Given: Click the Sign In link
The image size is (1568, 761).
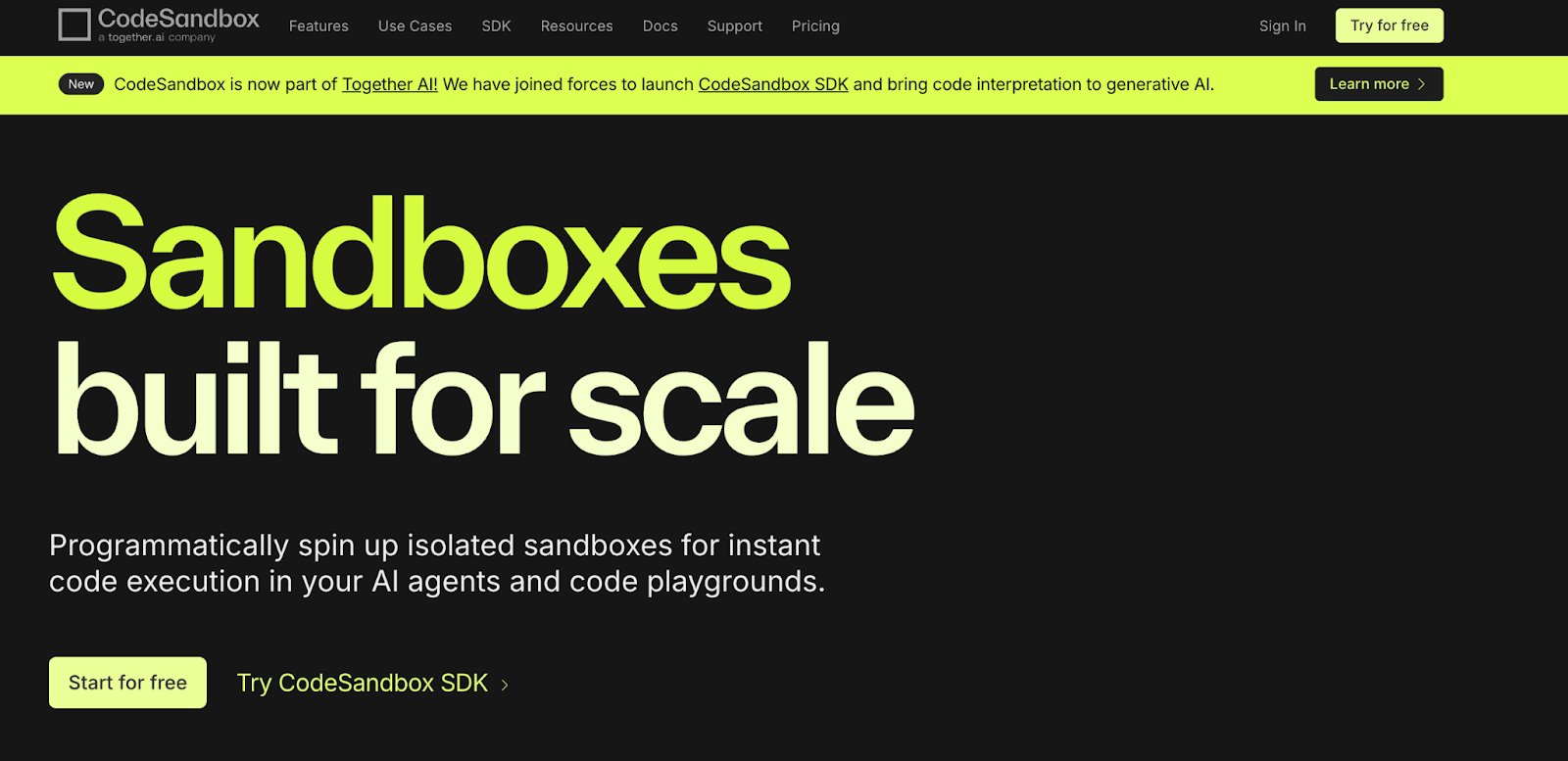Looking at the screenshot, I should pos(1282,26).
